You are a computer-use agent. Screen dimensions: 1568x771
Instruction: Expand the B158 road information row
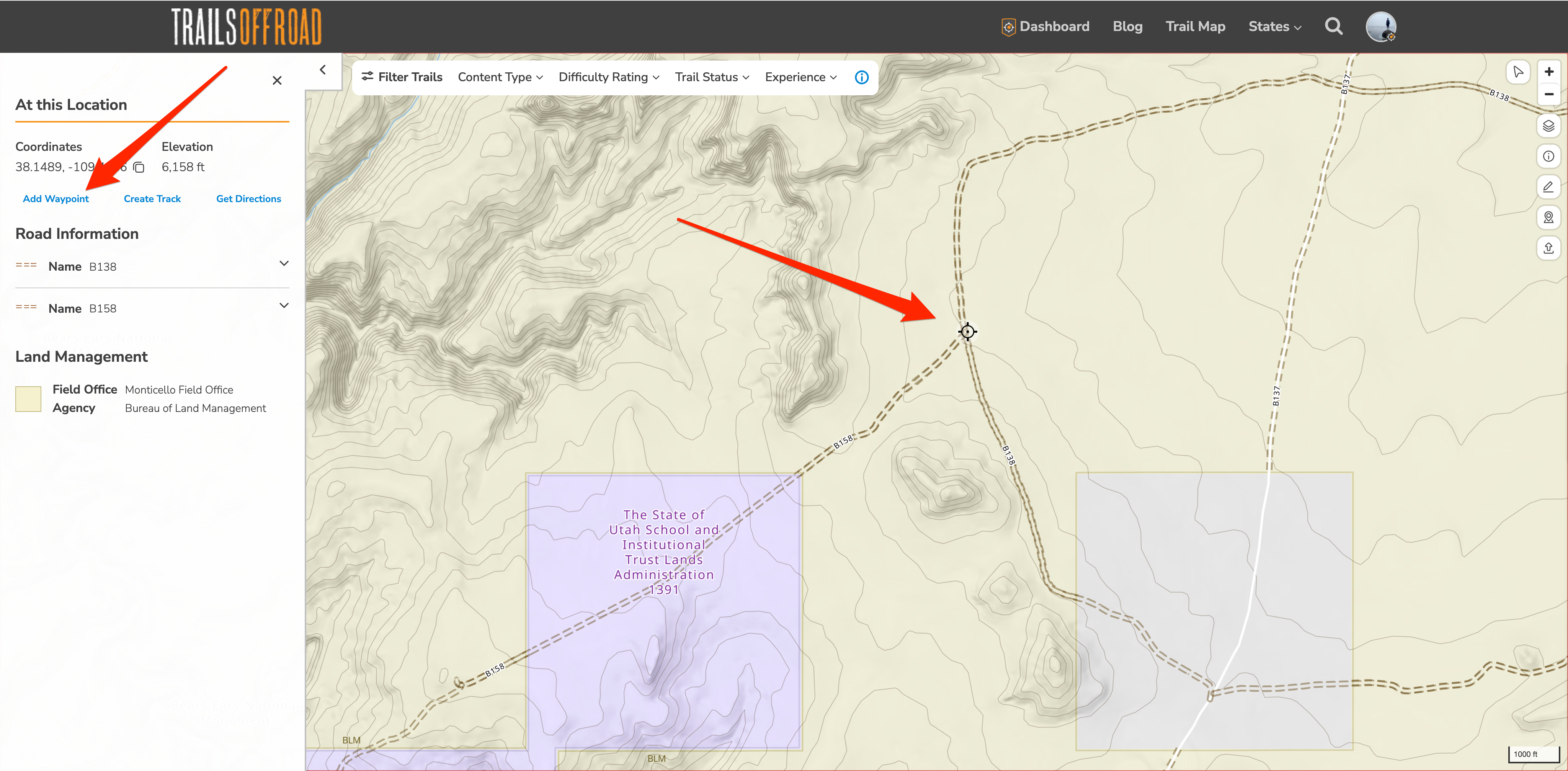click(152, 308)
